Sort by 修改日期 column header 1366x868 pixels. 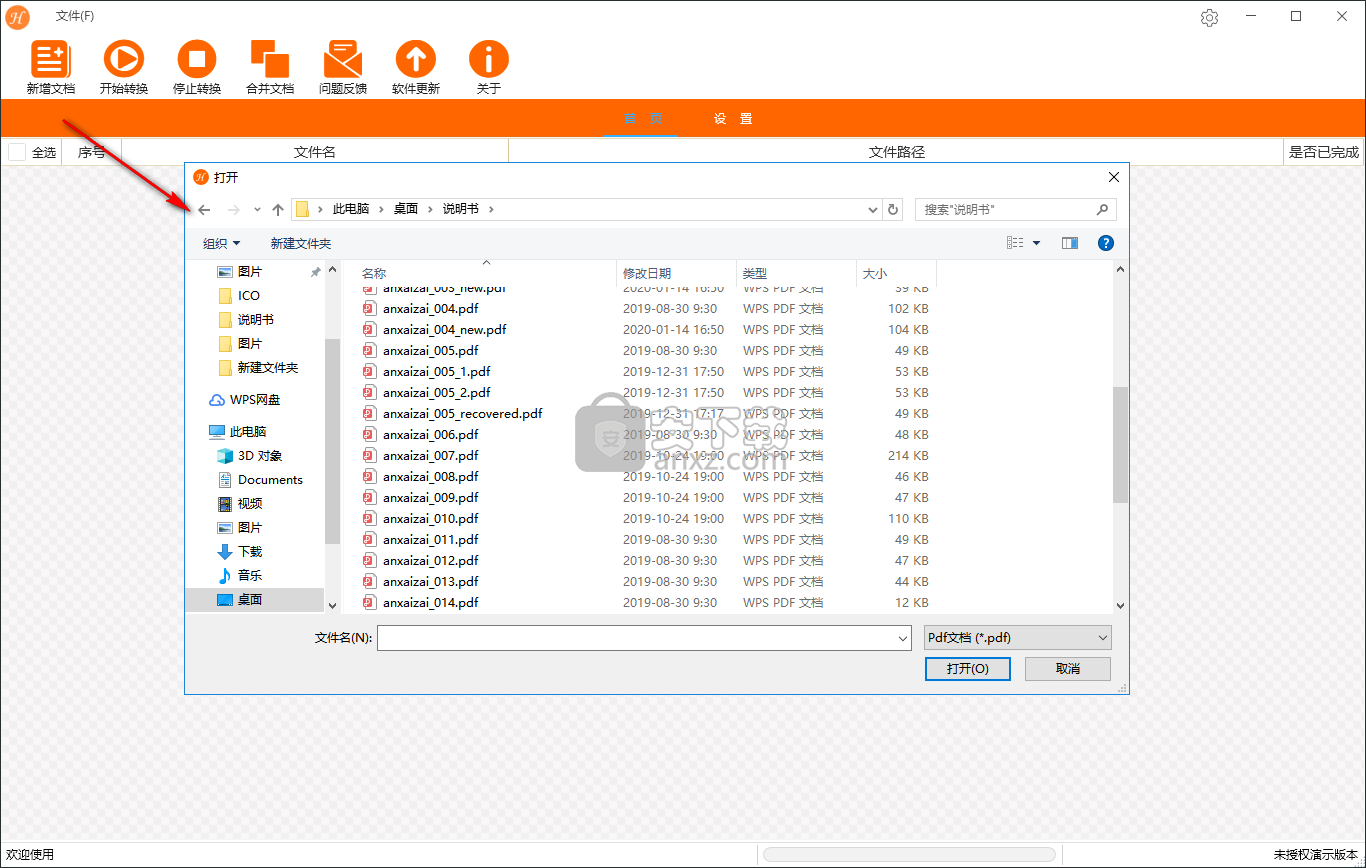coord(647,273)
